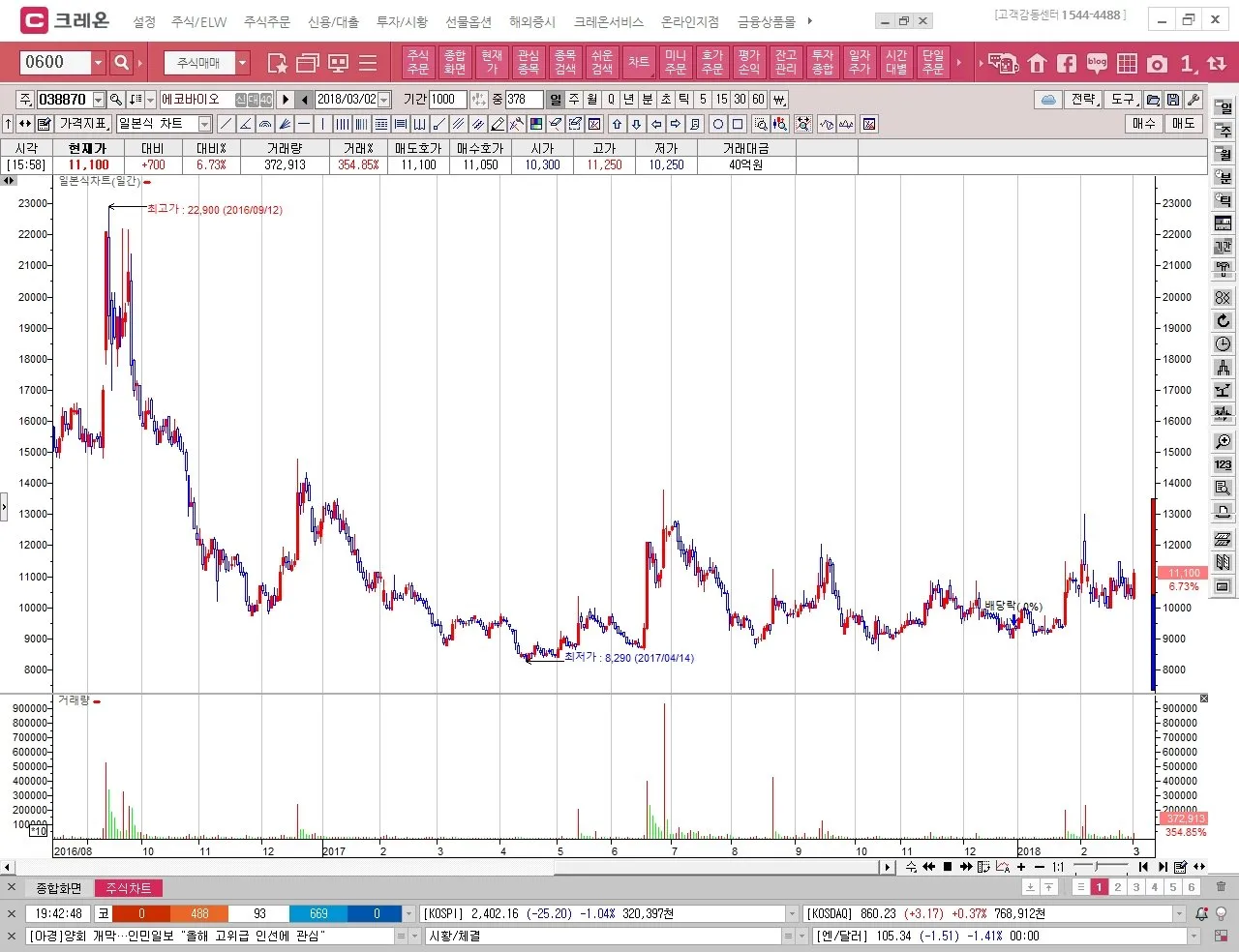Expand the 주식매매 dropdown
This screenshot has height=952, width=1239.
pos(243,63)
